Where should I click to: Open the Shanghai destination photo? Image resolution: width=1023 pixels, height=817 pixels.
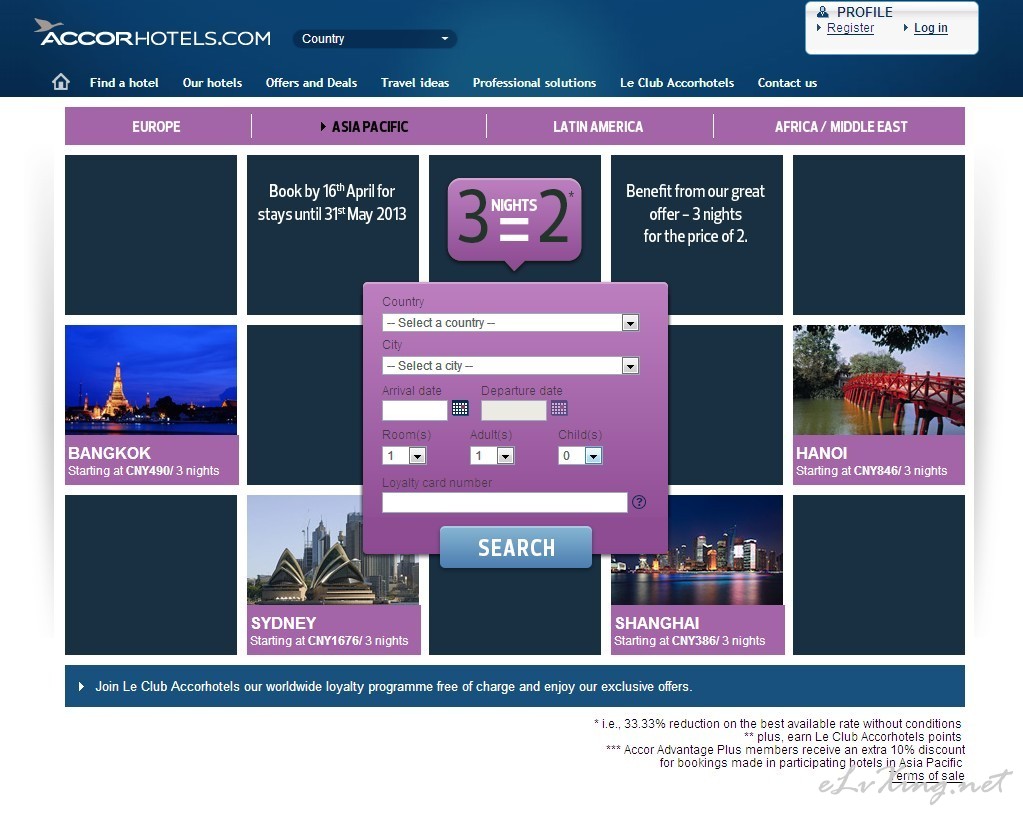(x=697, y=579)
